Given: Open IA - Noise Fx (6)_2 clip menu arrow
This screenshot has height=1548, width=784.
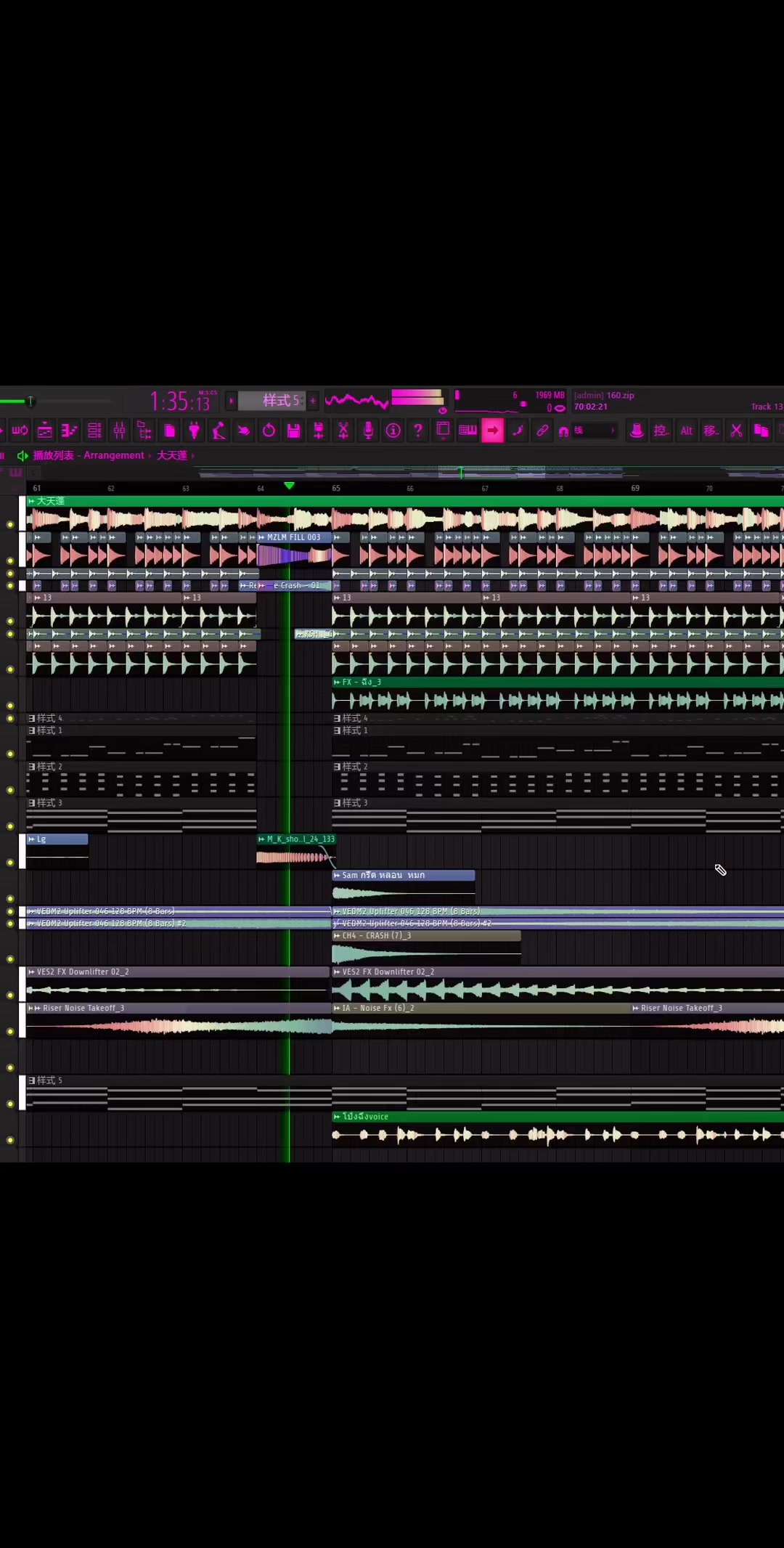Looking at the screenshot, I should coord(337,1008).
